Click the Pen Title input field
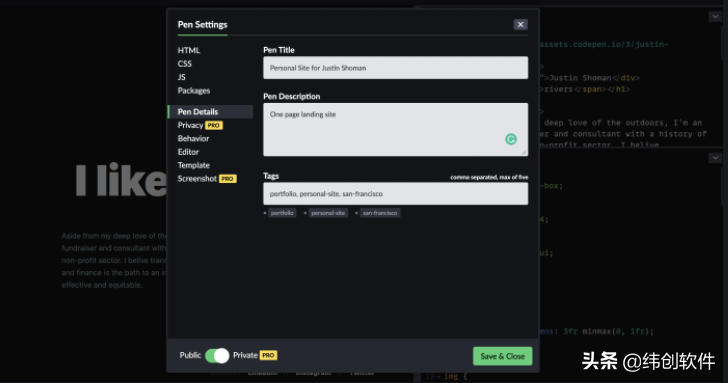 [x=396, y=68]
